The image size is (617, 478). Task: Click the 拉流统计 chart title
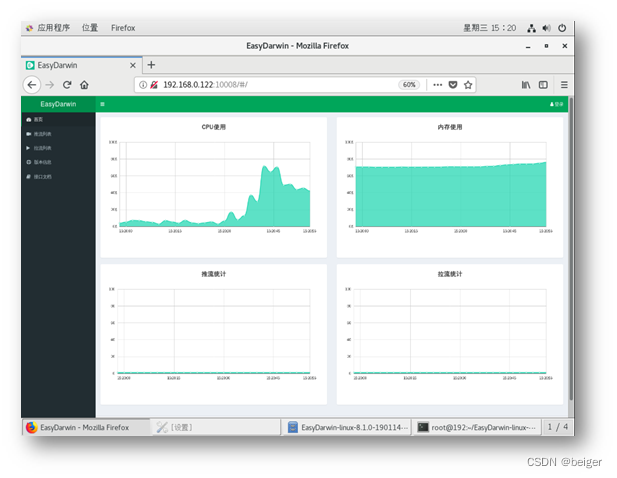(450, 274)
